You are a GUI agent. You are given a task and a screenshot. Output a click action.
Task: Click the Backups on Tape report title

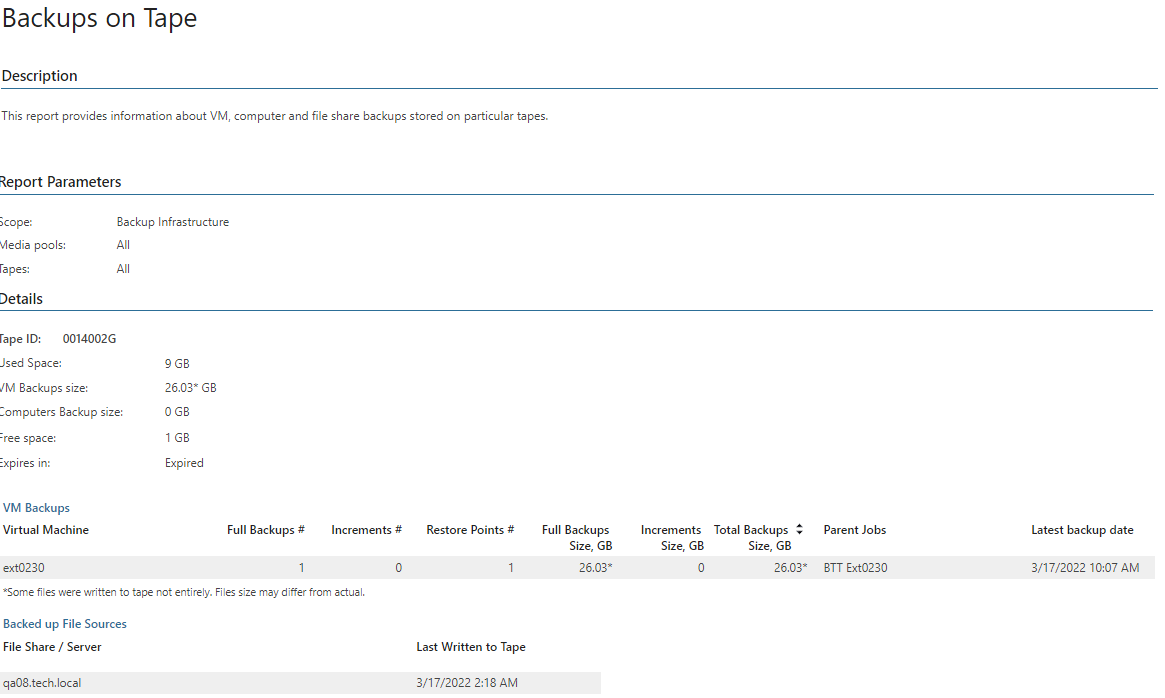pos(100,19)
